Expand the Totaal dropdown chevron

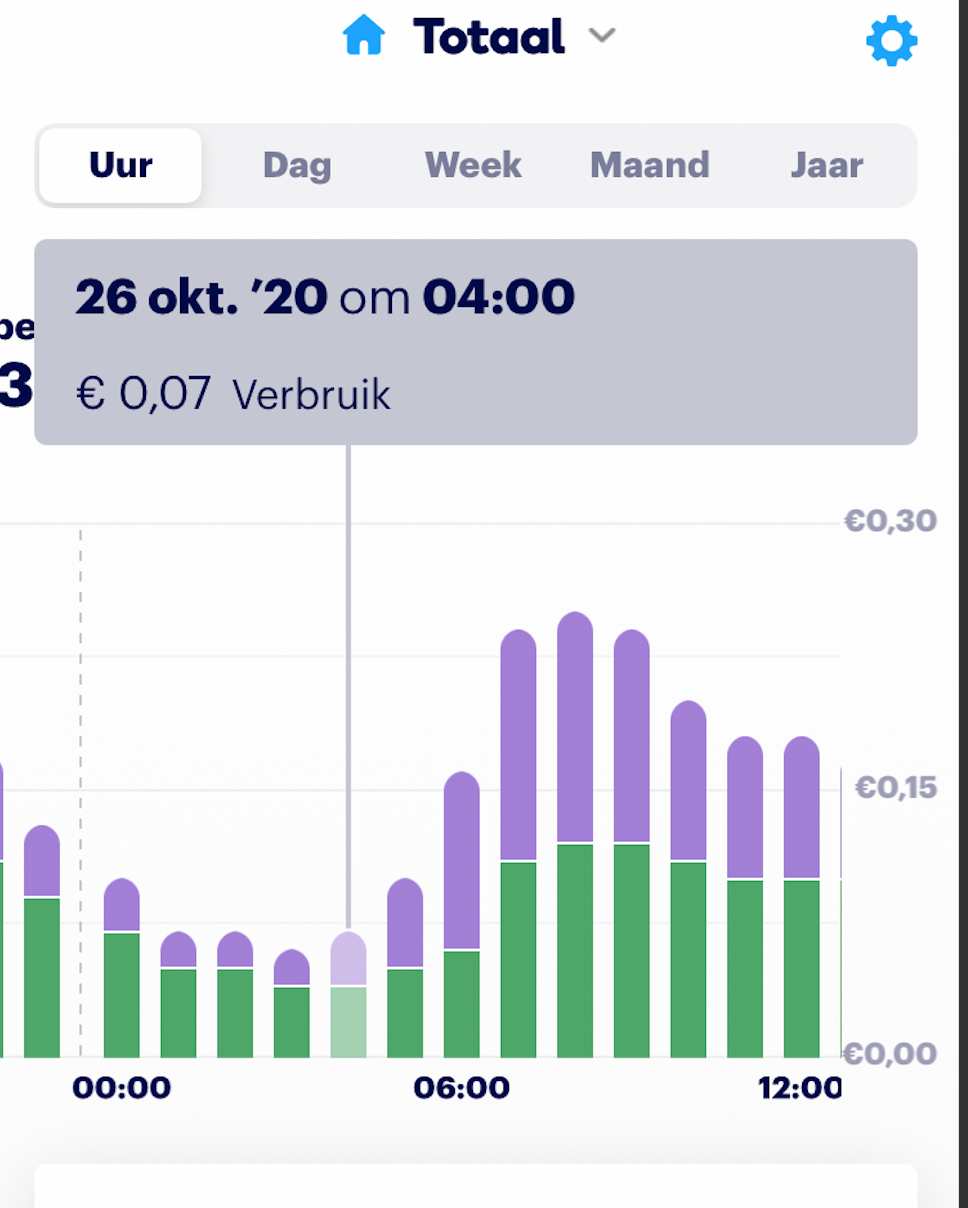click(x=601, y=36)
